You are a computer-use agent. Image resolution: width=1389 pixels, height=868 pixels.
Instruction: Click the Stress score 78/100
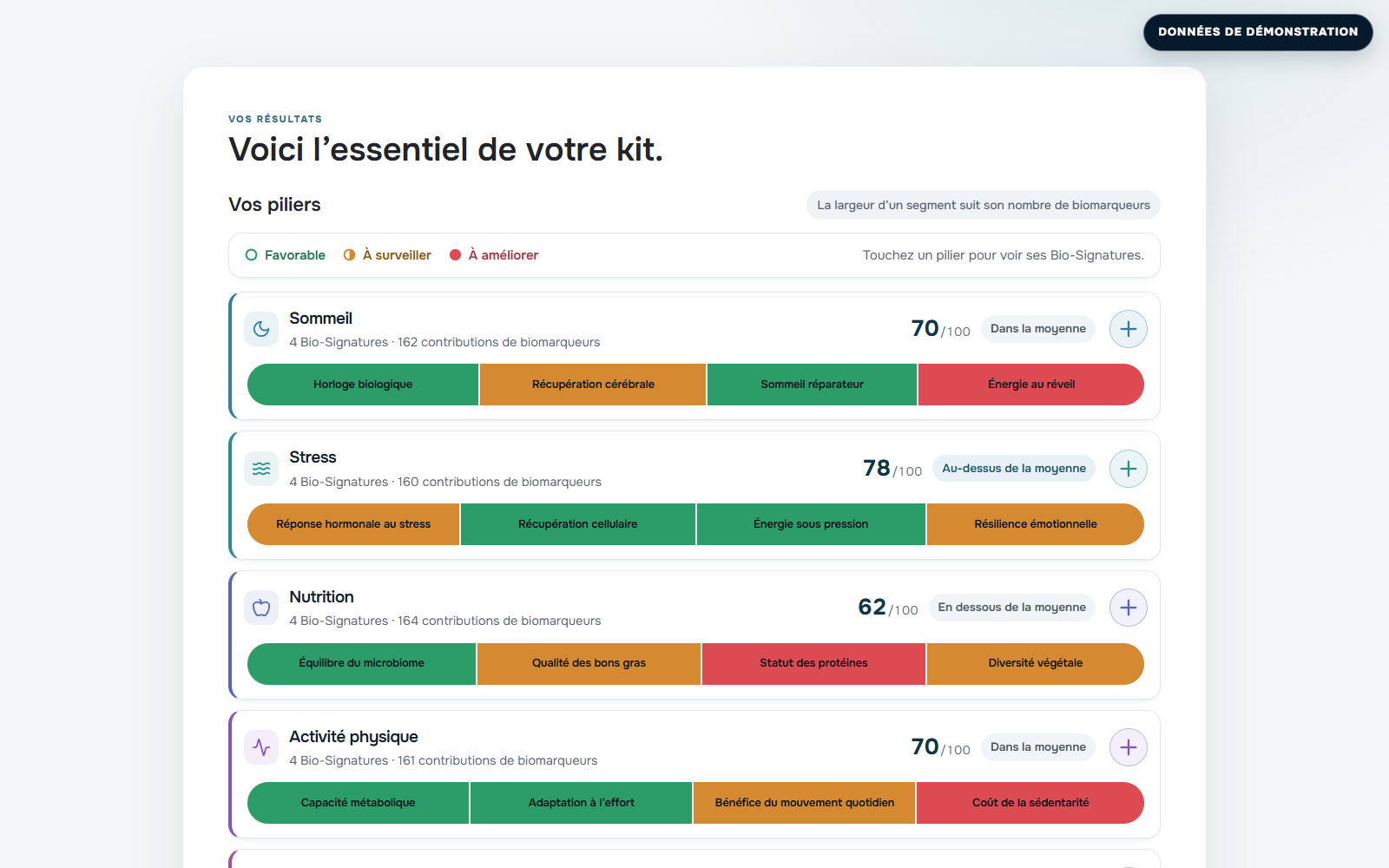pyautogui.click(x=892, y=469)
